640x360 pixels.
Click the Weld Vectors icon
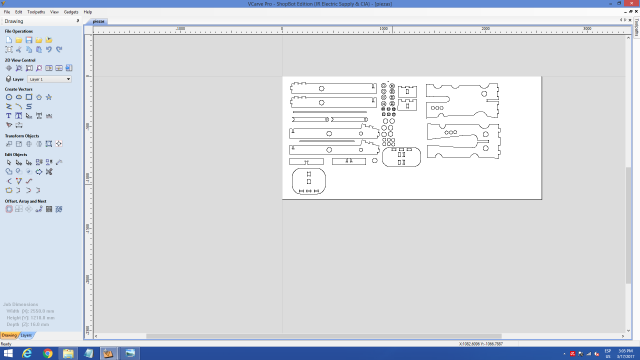[9, 172]
